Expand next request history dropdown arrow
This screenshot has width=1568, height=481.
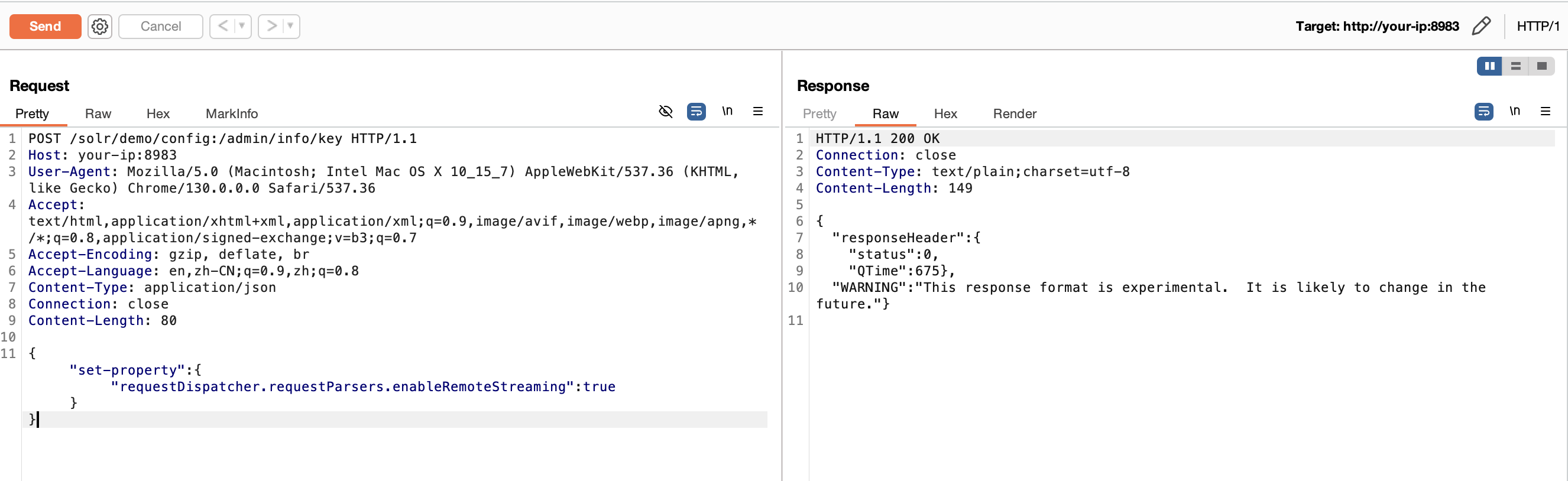click(x=290, y=26)
